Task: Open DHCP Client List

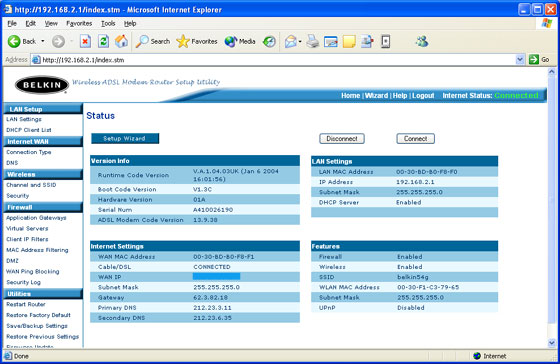Action: 29,130
